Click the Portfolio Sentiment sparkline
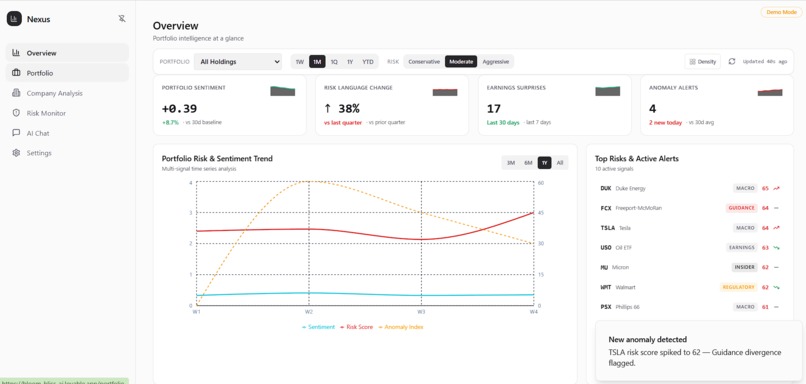806x384 pixels. tap(283, 91)
